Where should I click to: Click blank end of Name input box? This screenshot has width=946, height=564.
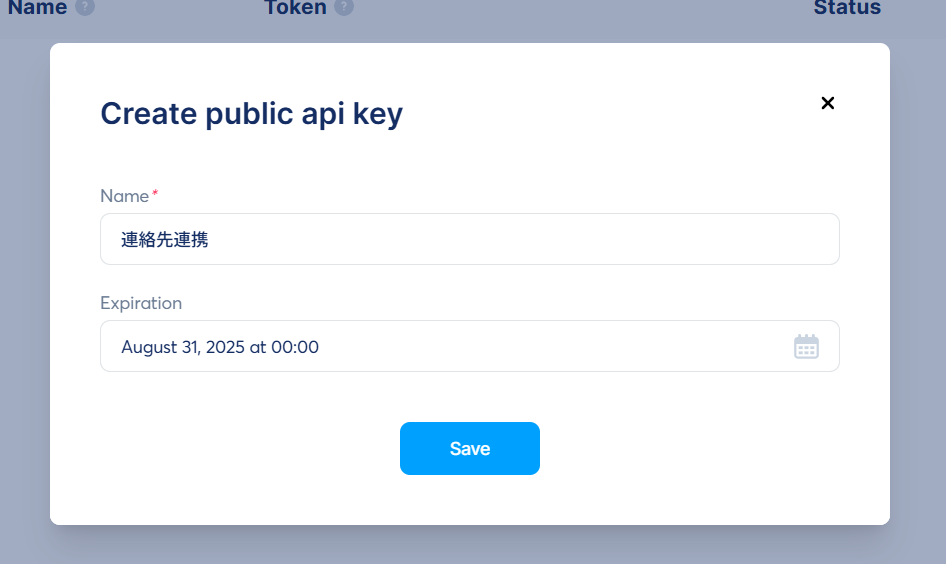tap(700, 239)
